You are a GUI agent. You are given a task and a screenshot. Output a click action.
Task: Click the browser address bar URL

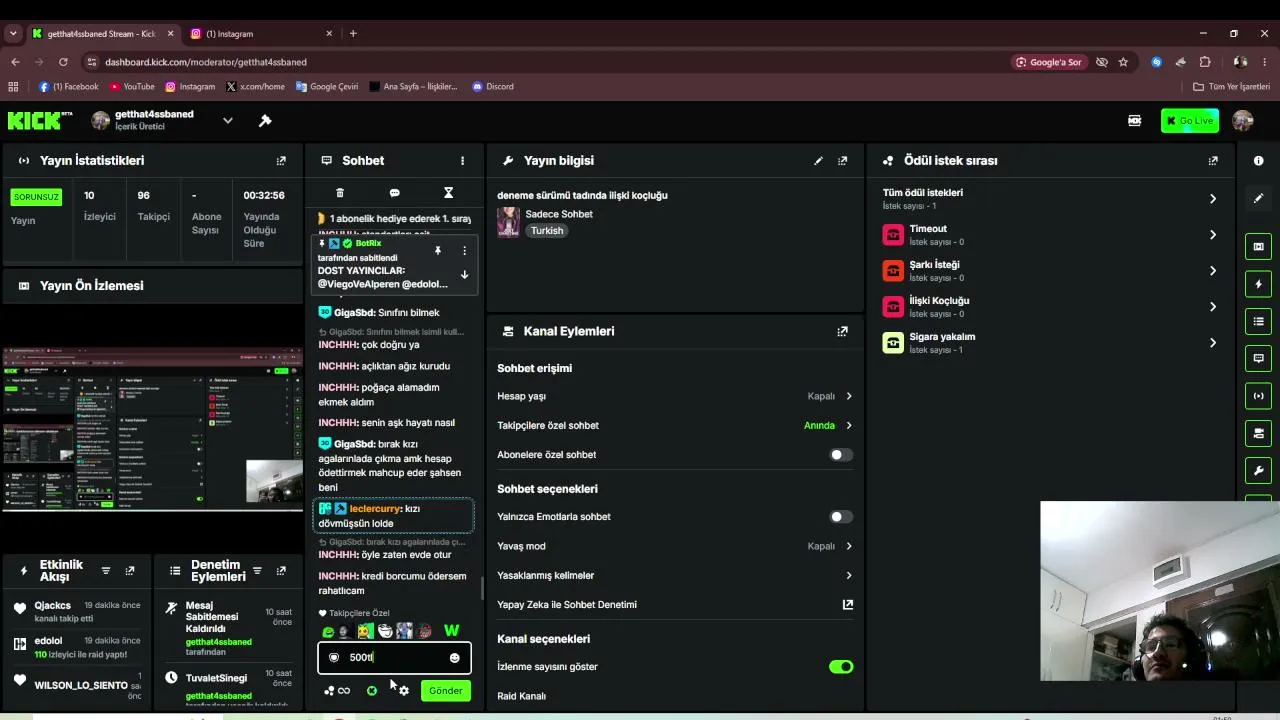click(x=206, y=62)
